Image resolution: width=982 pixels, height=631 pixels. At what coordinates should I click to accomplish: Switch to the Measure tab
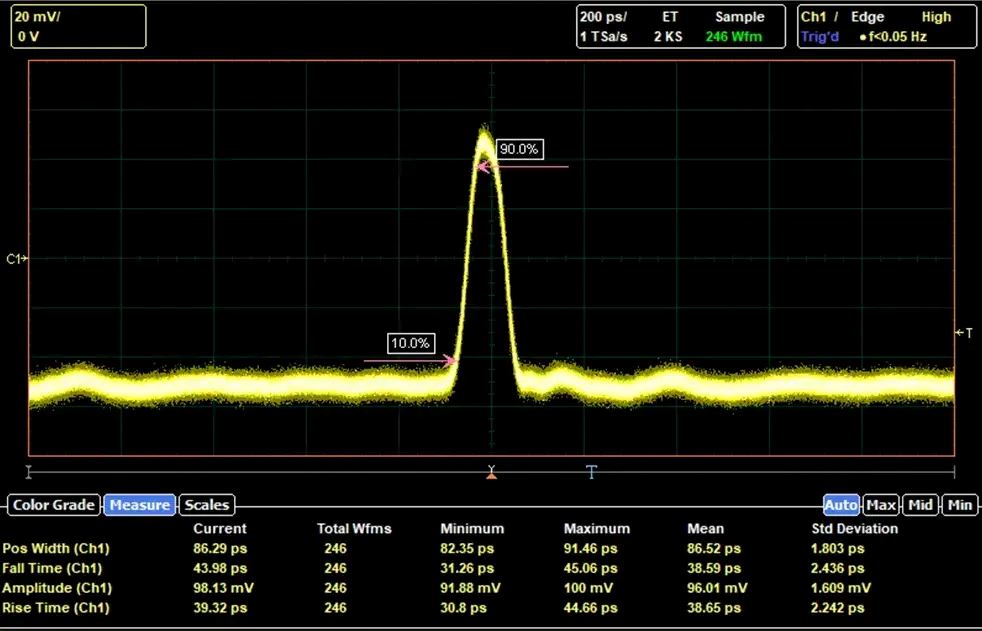coord(140,505)
